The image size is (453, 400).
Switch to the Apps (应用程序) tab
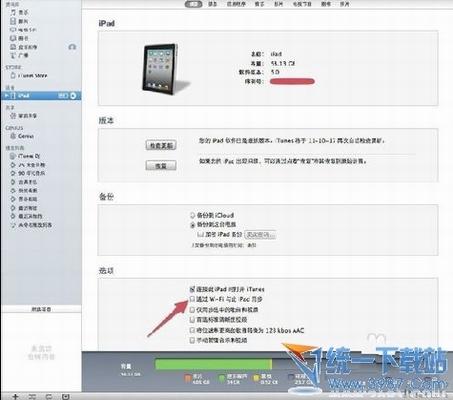tap(236, 4)
